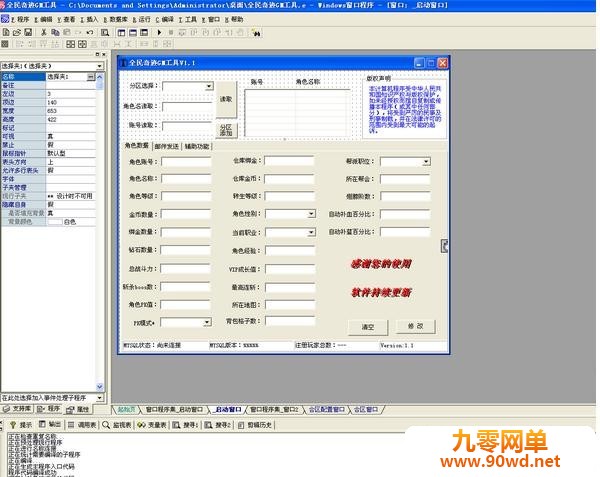
Task: Open the event handler subroutine dropdown
Action: pyautogui.click(x=99, y=398)
